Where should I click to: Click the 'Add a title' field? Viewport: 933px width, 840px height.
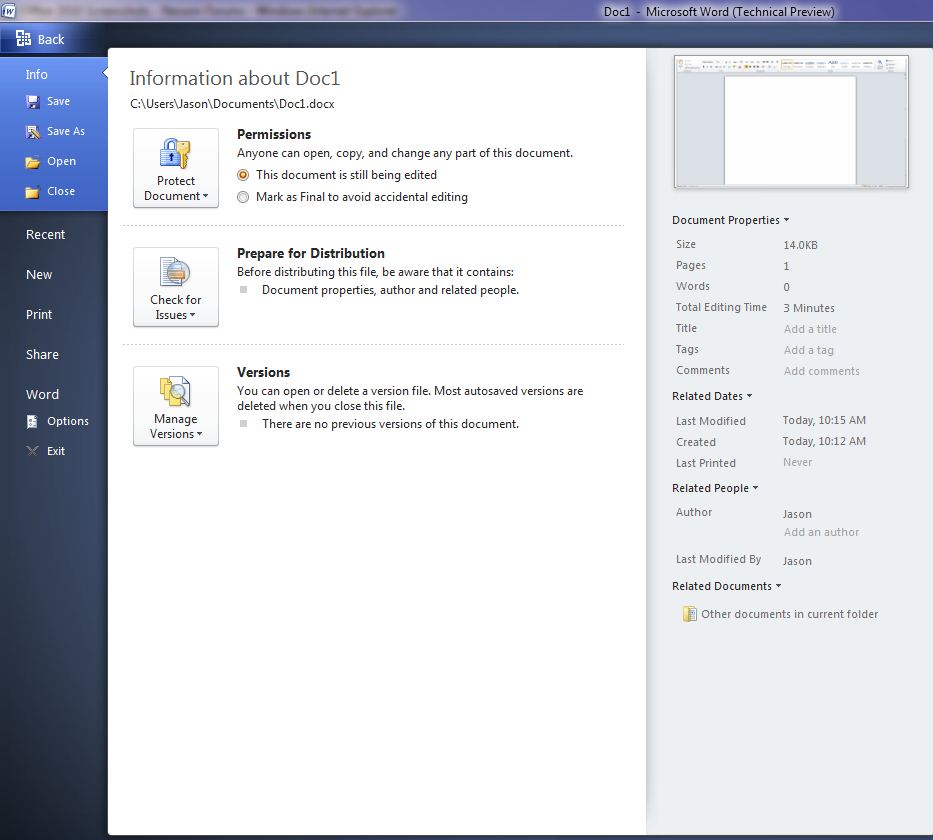(x=810, y=329)
